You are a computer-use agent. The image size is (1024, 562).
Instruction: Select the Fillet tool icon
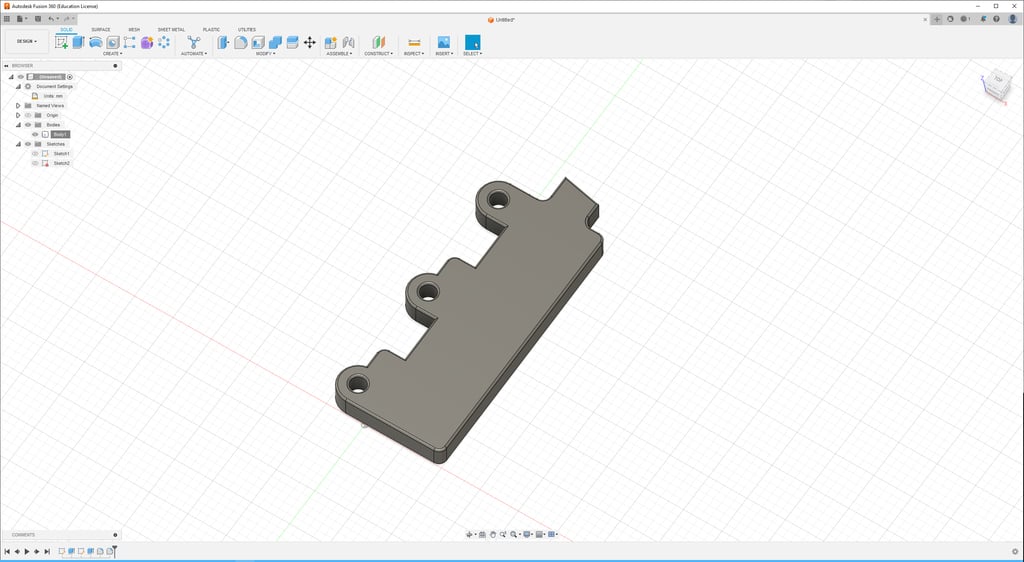click(241, 42)
